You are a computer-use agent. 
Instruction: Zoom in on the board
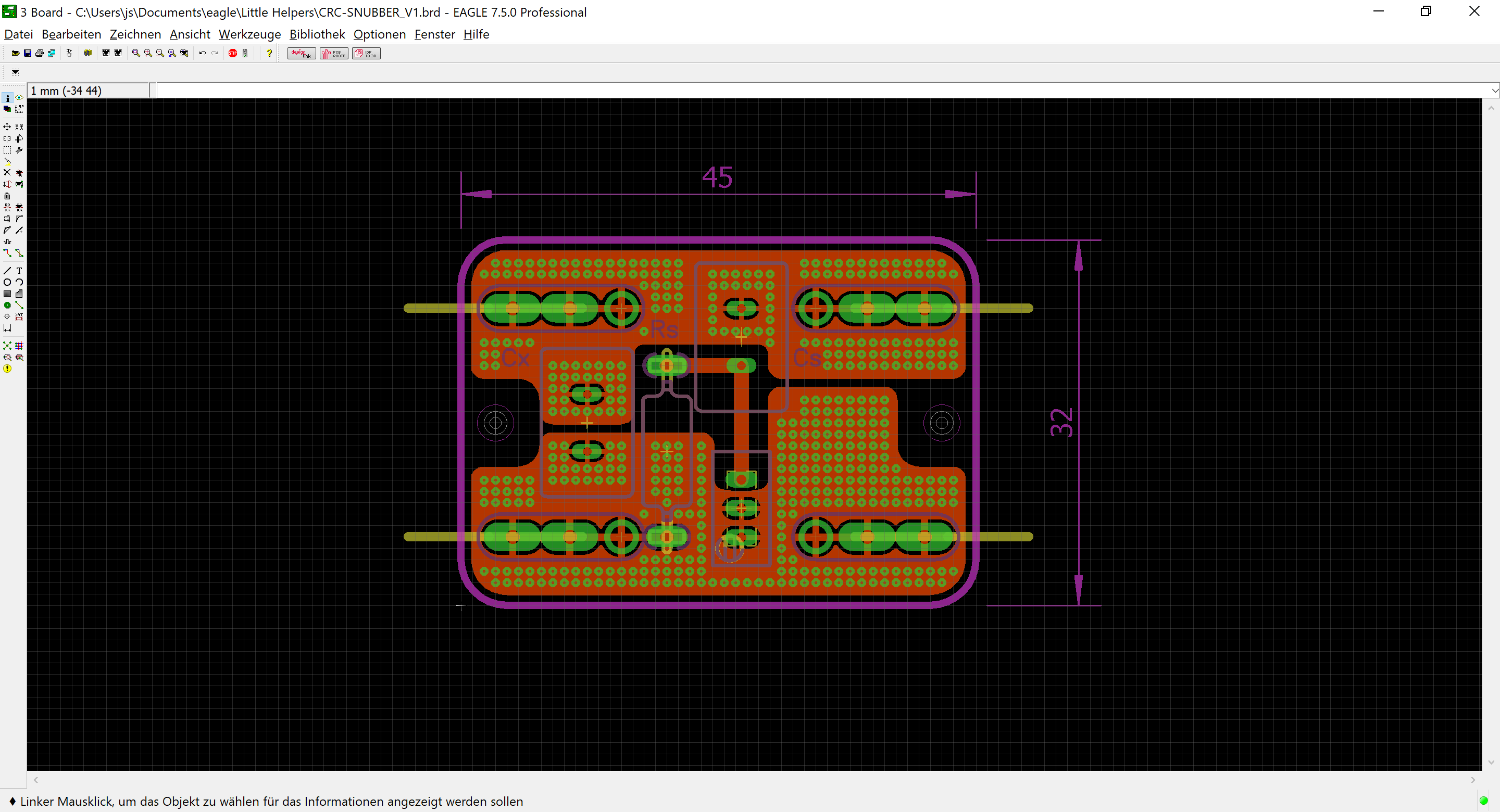(148, 53)
